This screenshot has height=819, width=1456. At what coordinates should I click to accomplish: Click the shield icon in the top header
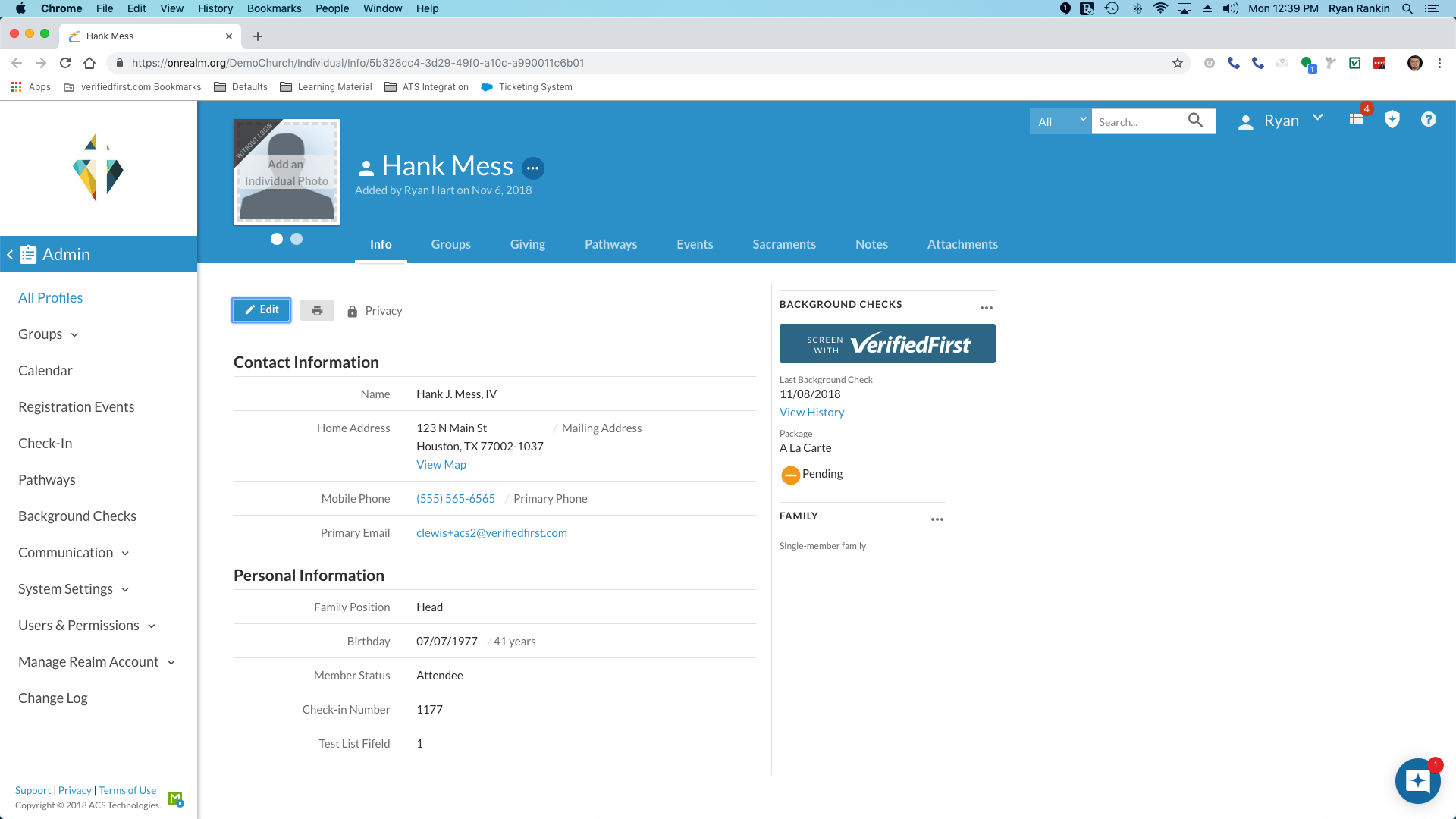(1392, 119)
